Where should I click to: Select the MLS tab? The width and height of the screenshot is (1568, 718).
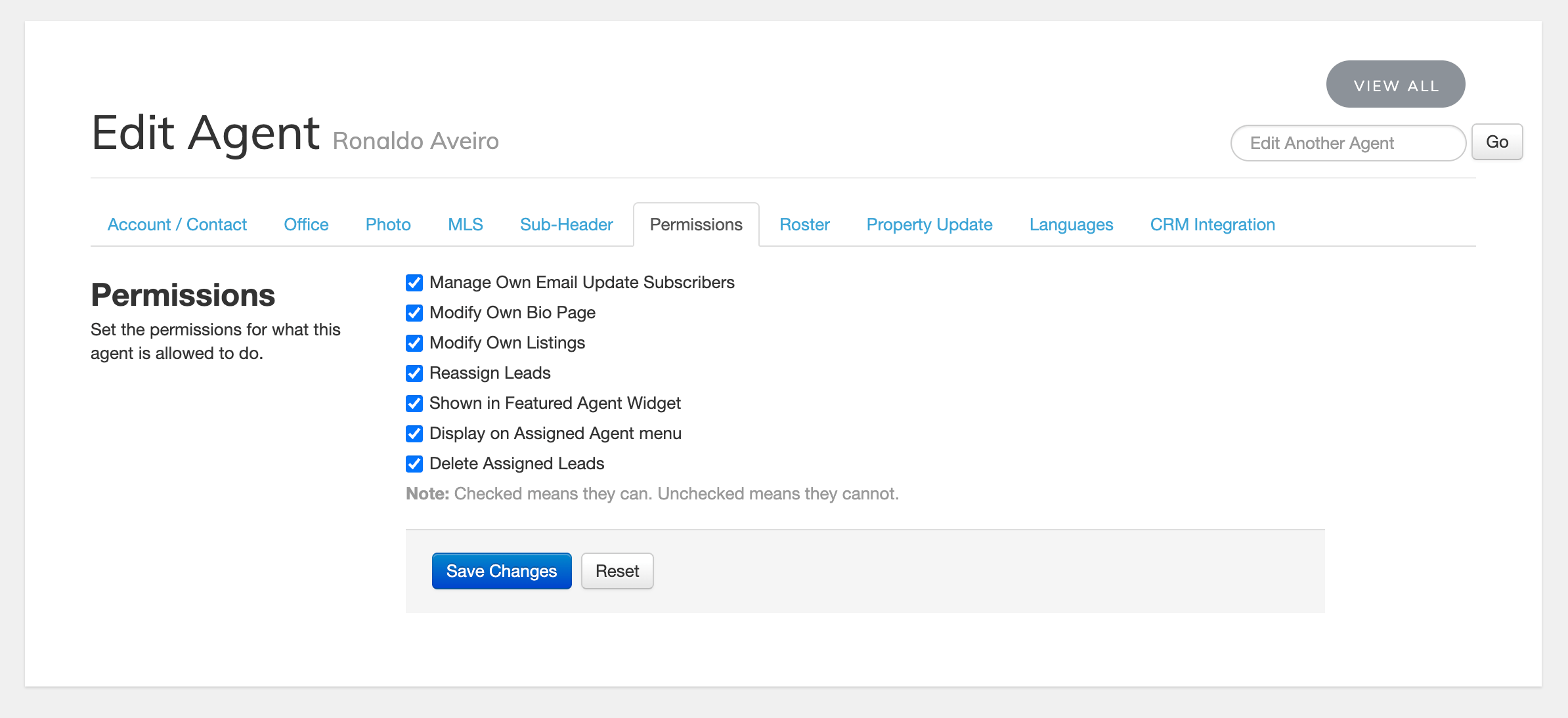pyautogui.click(x=466, y=224)
